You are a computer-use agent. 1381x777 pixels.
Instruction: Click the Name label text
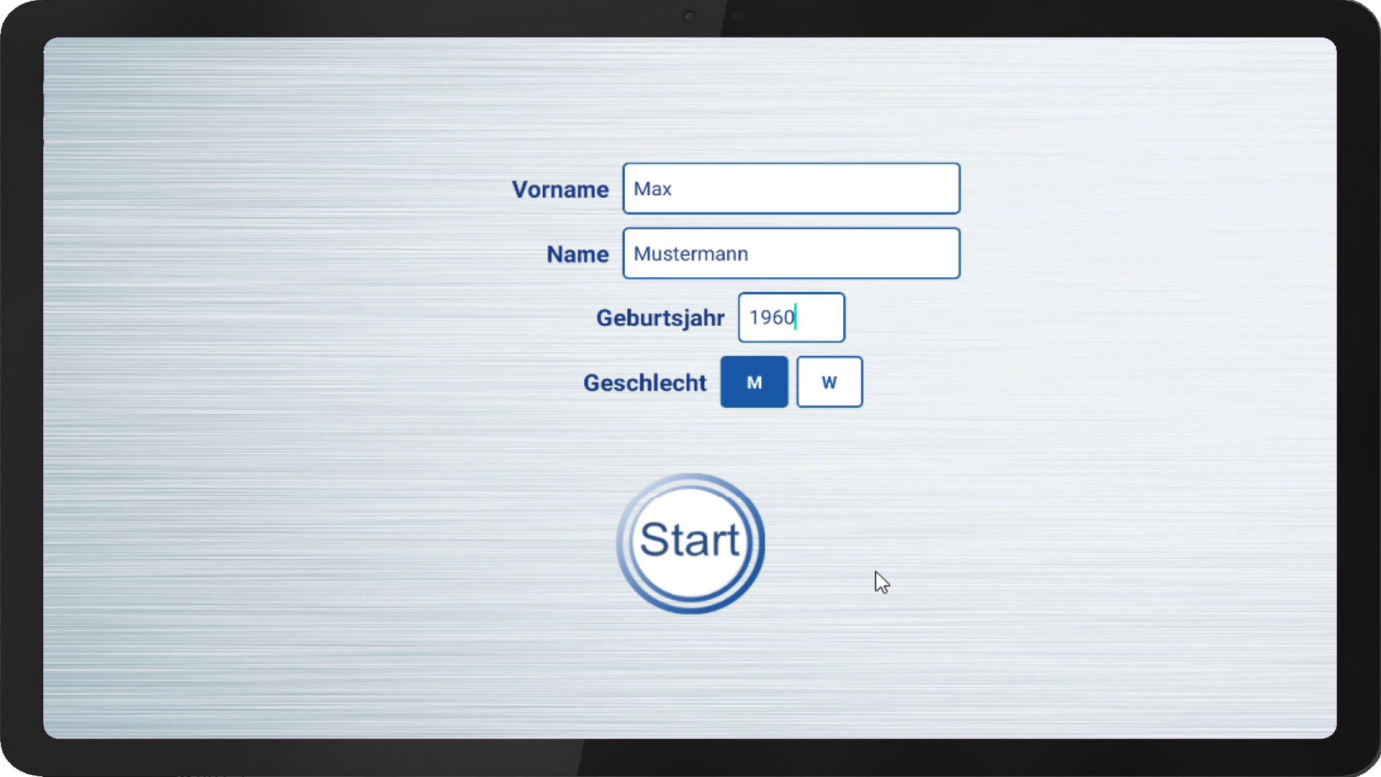click(577, 255)
